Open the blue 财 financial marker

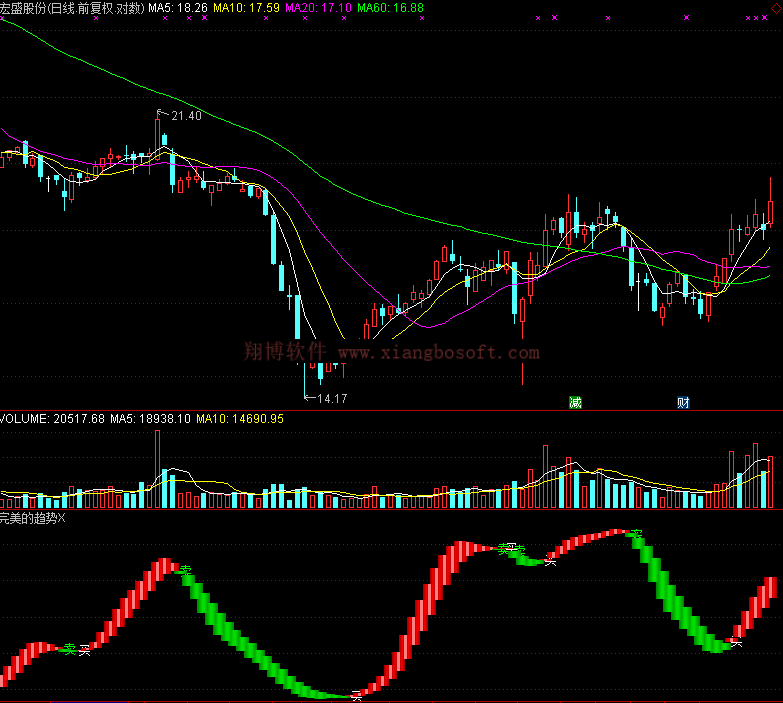683,402
